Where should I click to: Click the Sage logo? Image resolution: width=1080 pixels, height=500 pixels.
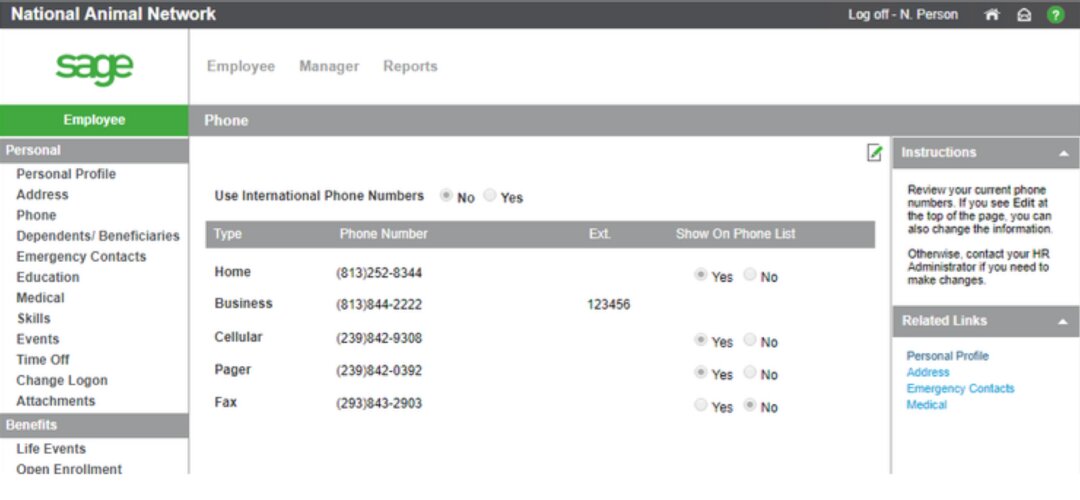(94, 67)
